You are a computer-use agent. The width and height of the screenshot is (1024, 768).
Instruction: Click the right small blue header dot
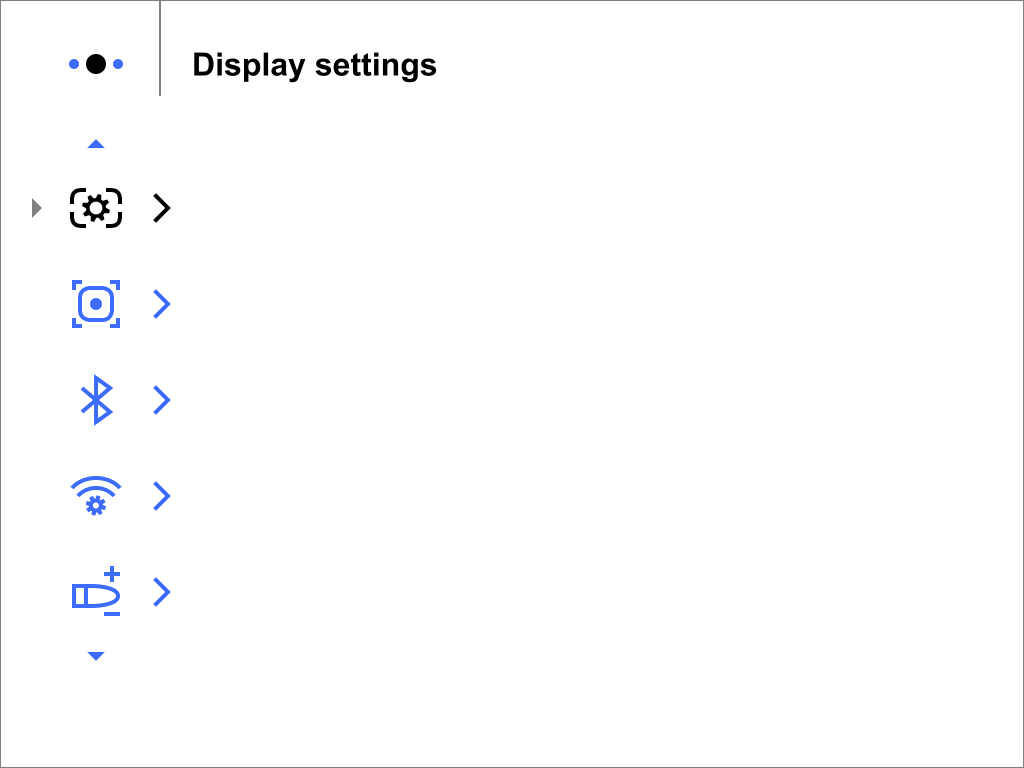point(118,64)
